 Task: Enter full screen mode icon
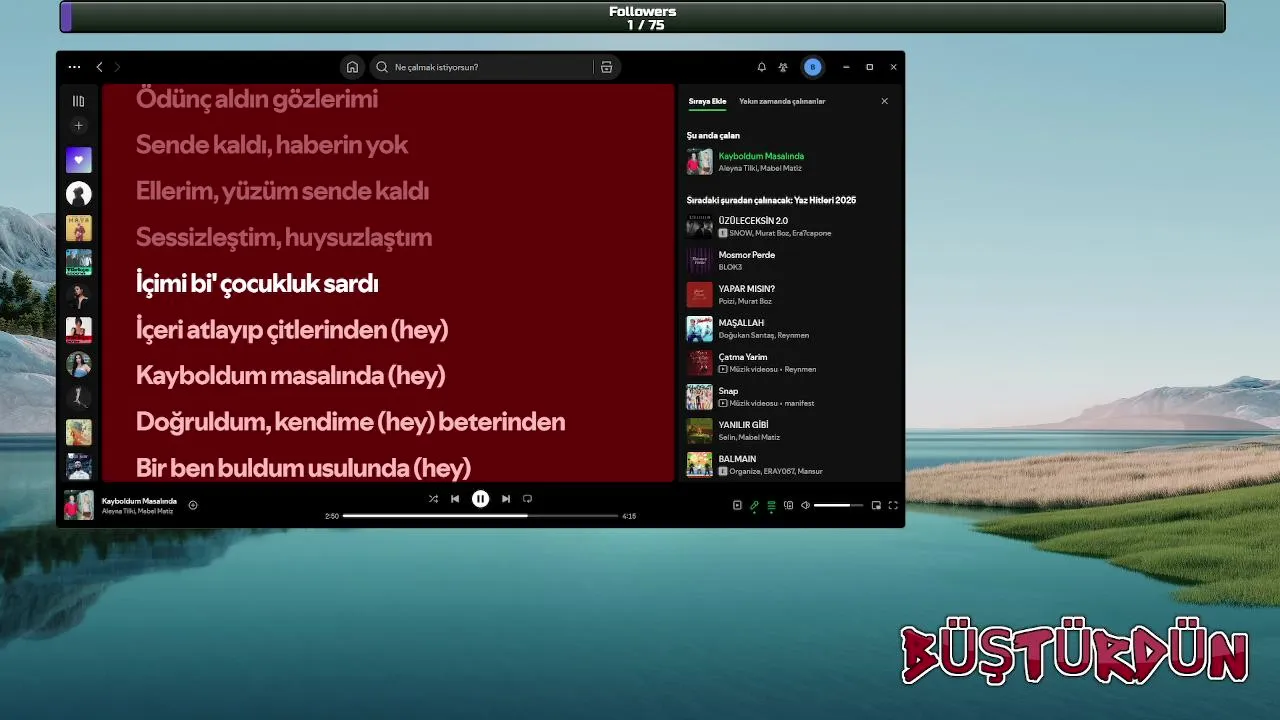893,505
